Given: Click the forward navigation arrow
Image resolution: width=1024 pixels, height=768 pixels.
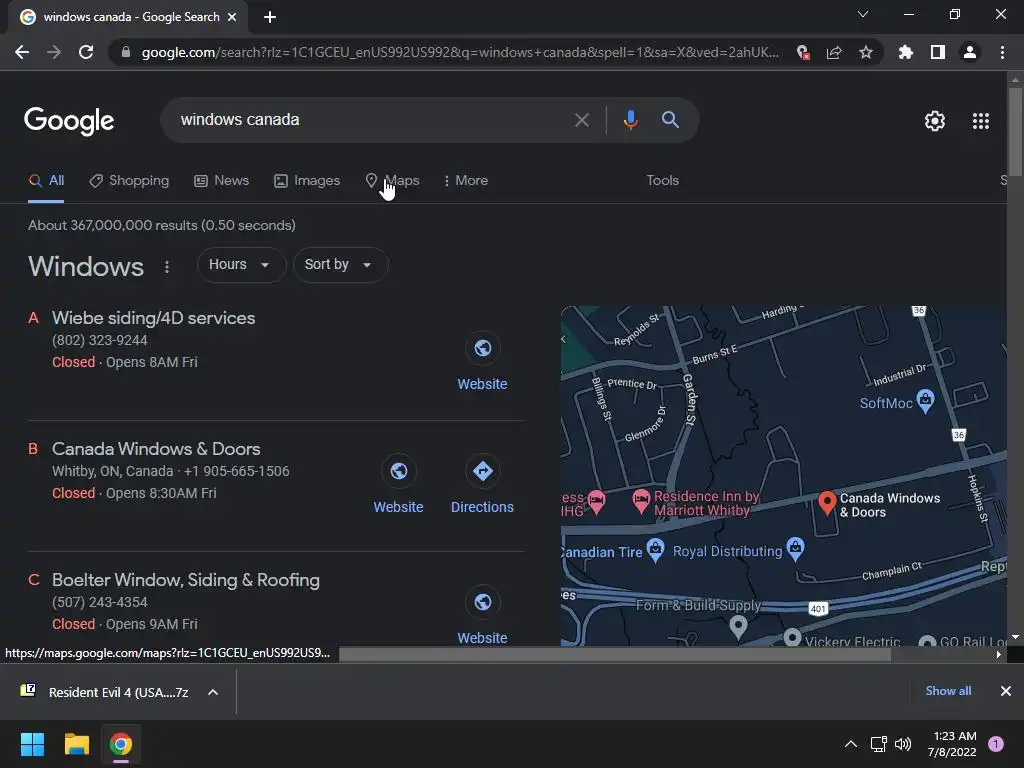Looking at the screenshot, I should [x=54, y=52].
